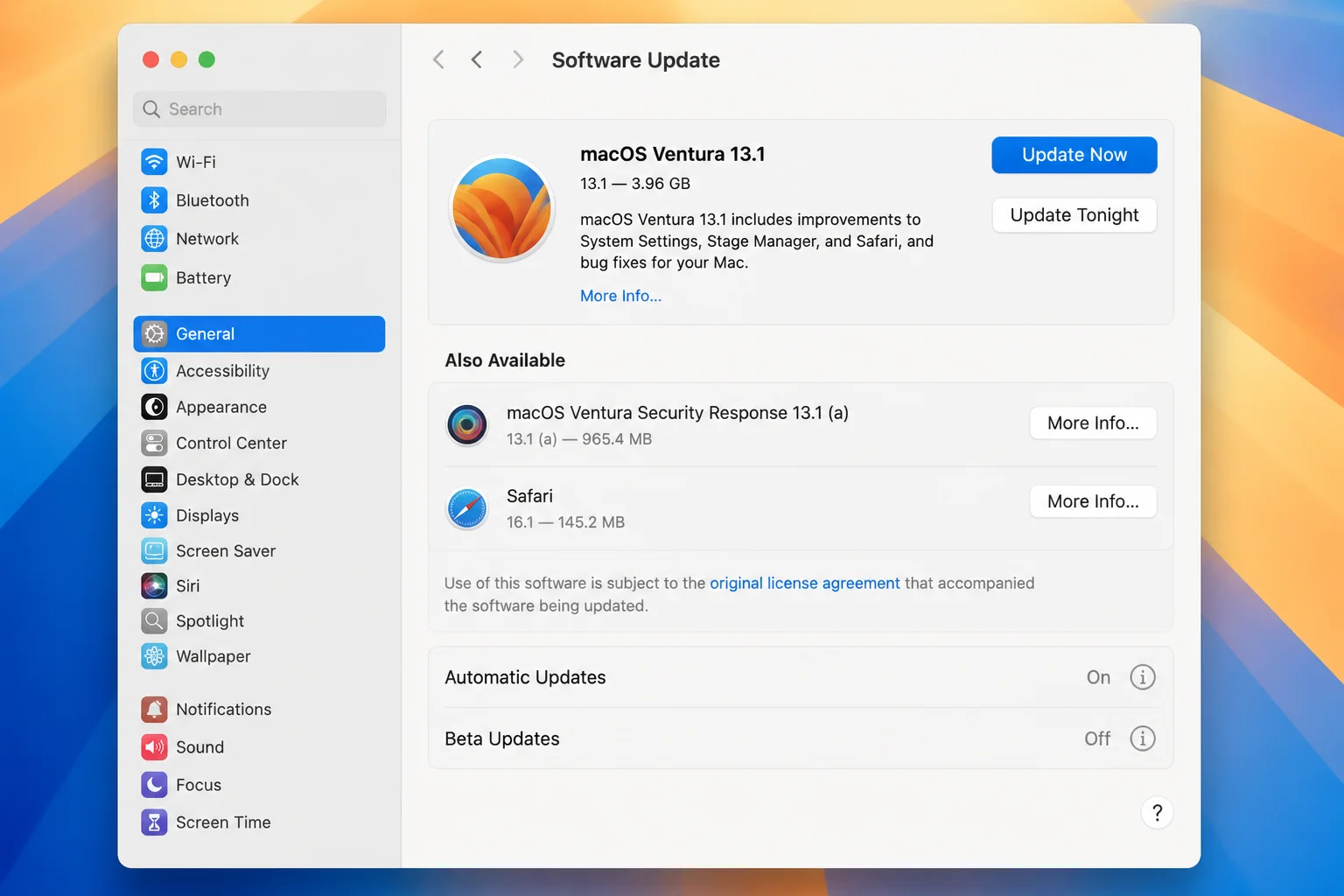Select the Focus moon icon
Viewport: 1344px width, 896px height.
155,785
